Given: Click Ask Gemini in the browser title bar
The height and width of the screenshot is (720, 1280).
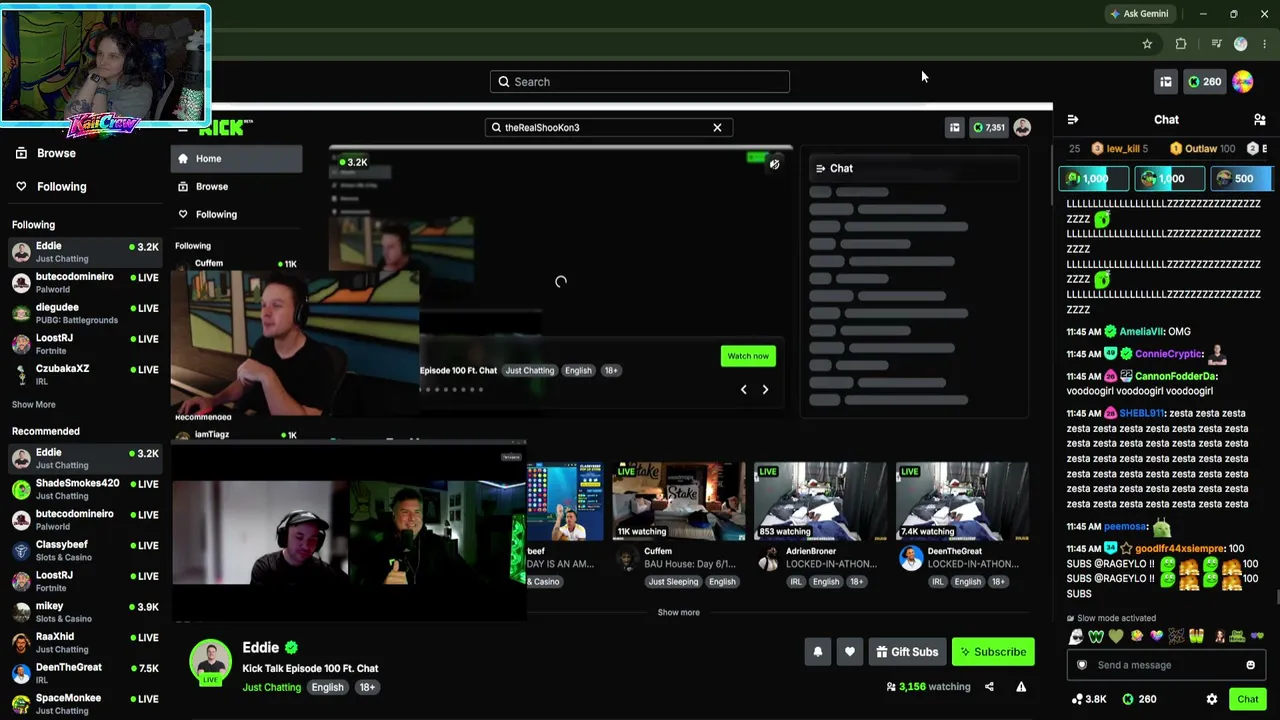Looking at the screenshot, I should click(1139, 14).
